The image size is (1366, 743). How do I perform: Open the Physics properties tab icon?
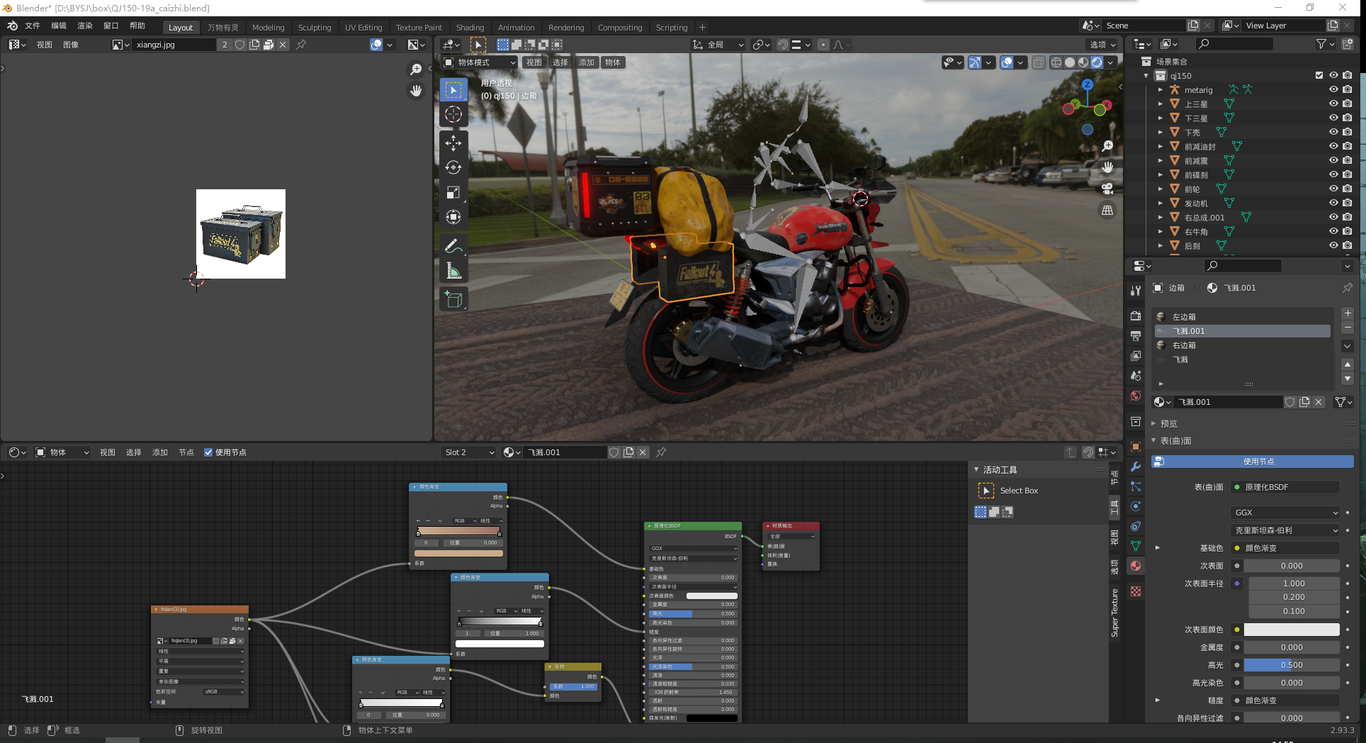1135,506
